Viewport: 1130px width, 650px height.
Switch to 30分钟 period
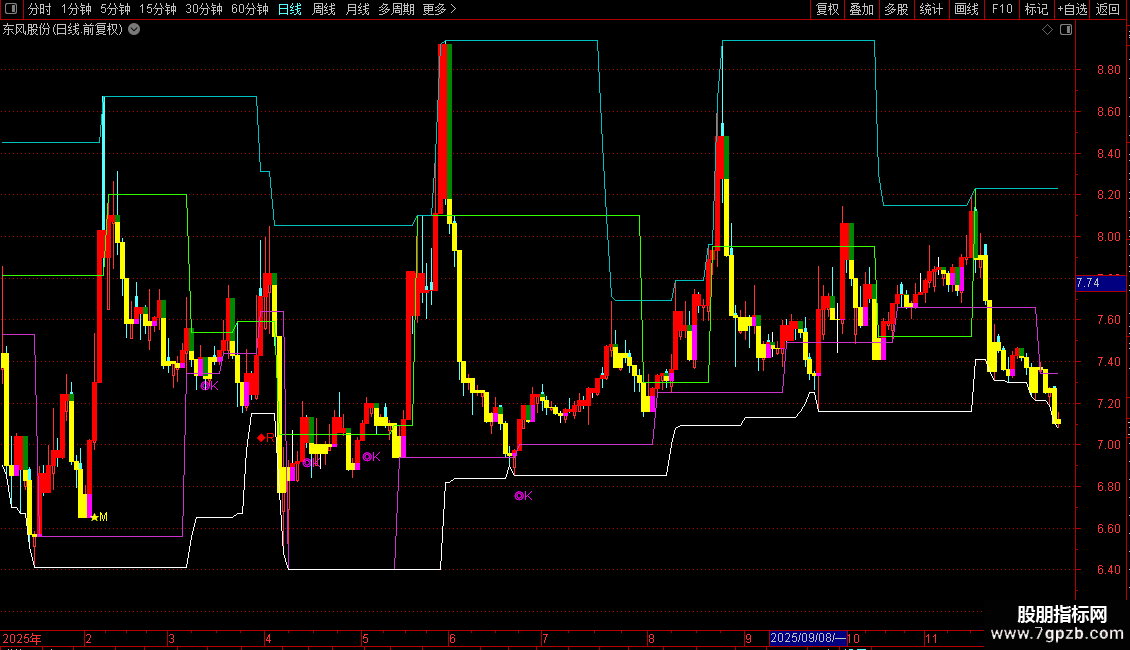coord(203,9)
